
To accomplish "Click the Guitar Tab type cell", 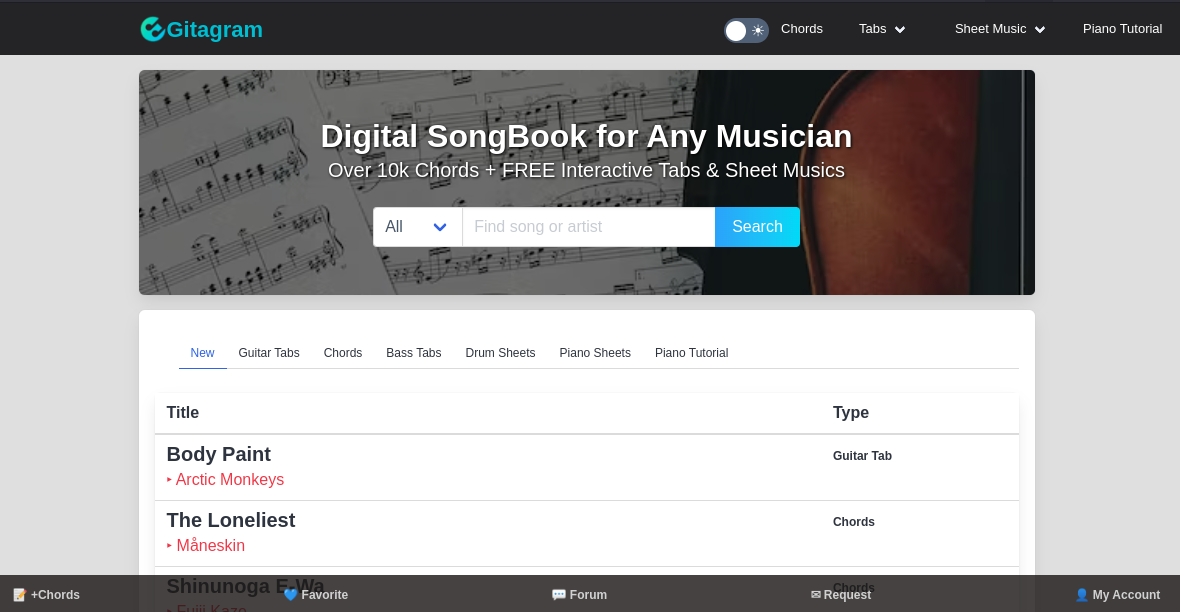I will (862, 455).
